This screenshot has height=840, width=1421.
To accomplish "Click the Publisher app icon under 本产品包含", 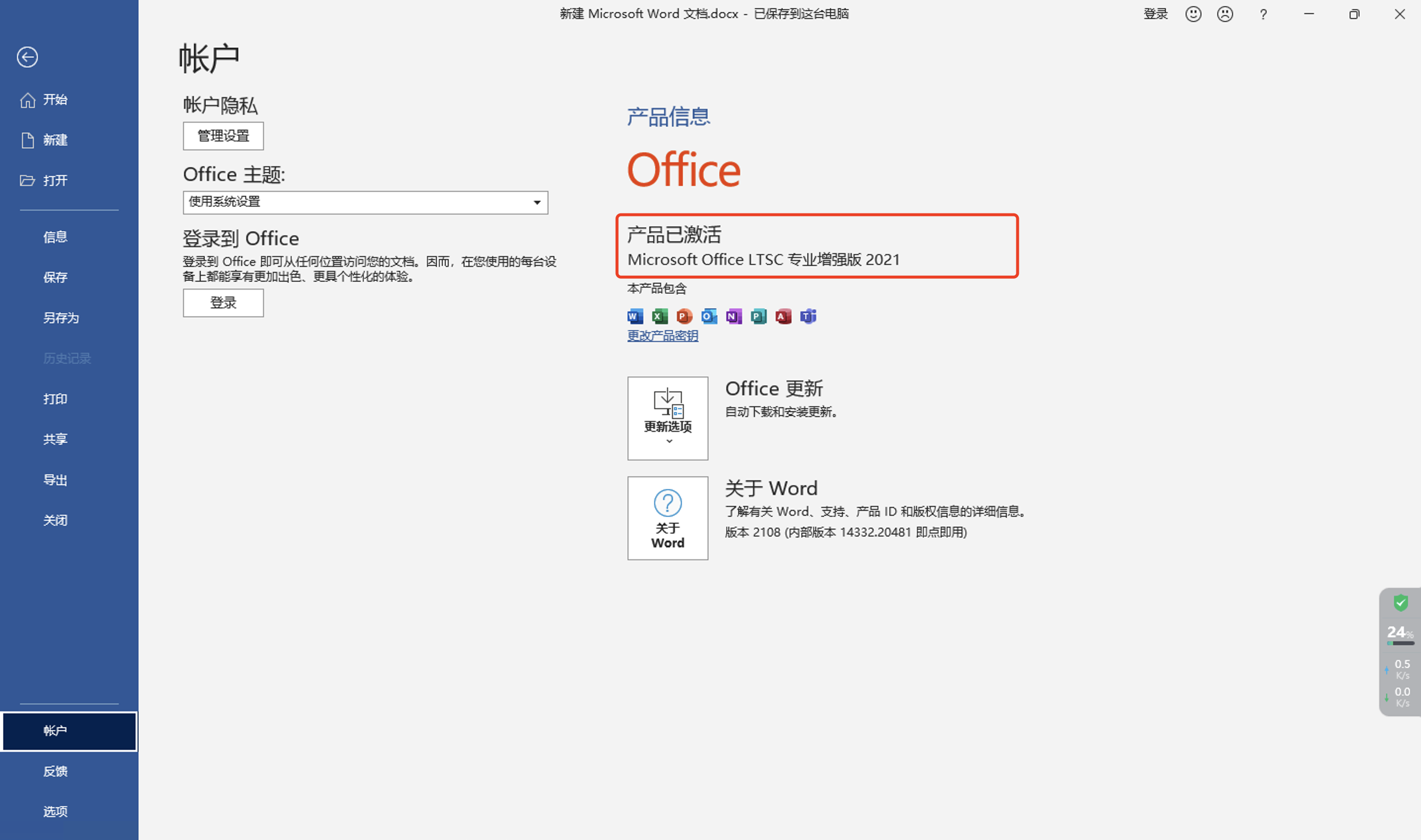I will (x=759, y=316).
